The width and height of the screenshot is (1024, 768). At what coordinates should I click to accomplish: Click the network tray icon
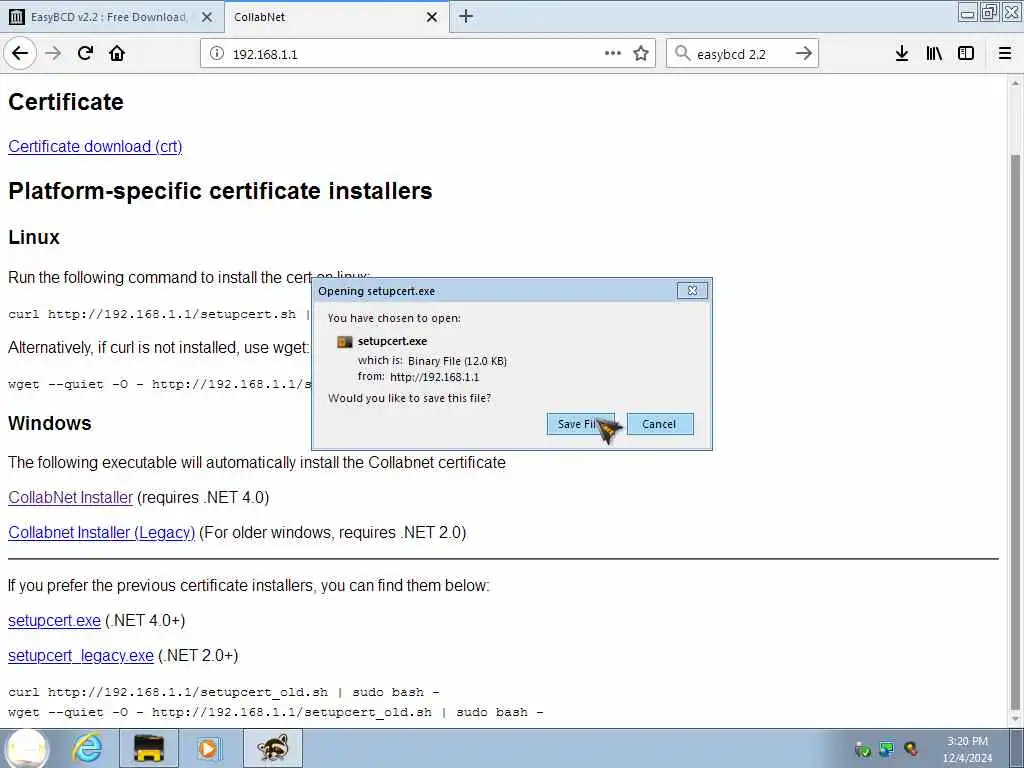pos(887,749)
